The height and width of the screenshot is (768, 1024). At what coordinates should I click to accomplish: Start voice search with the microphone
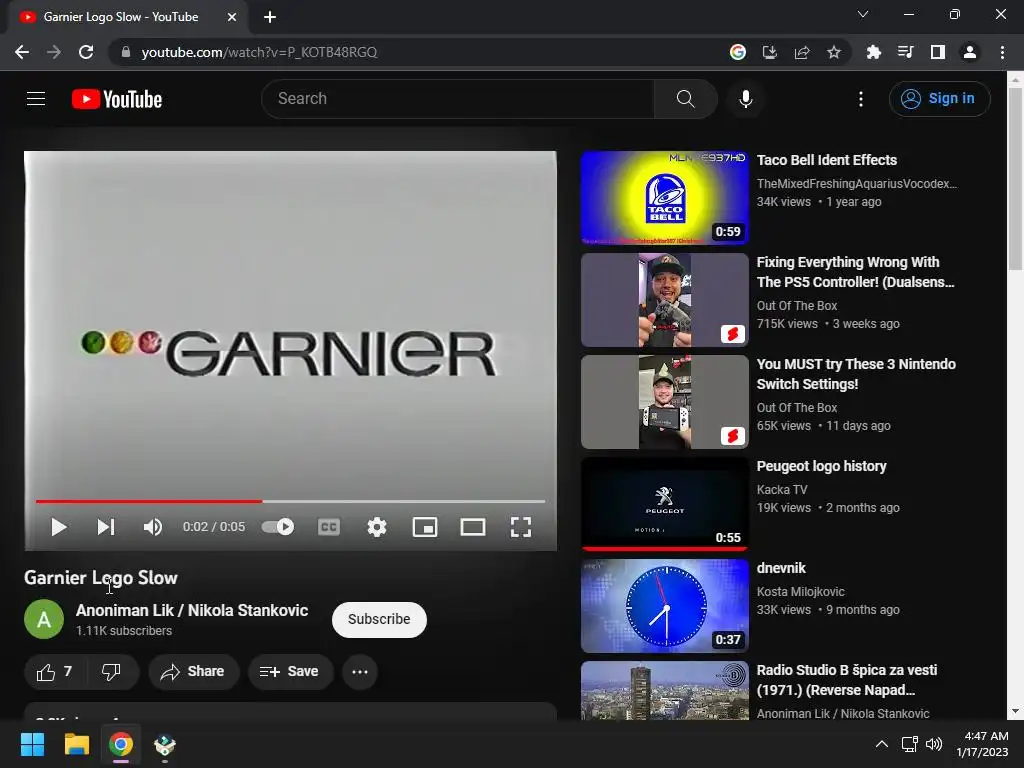pyautogui.click(x=745, y=99)
